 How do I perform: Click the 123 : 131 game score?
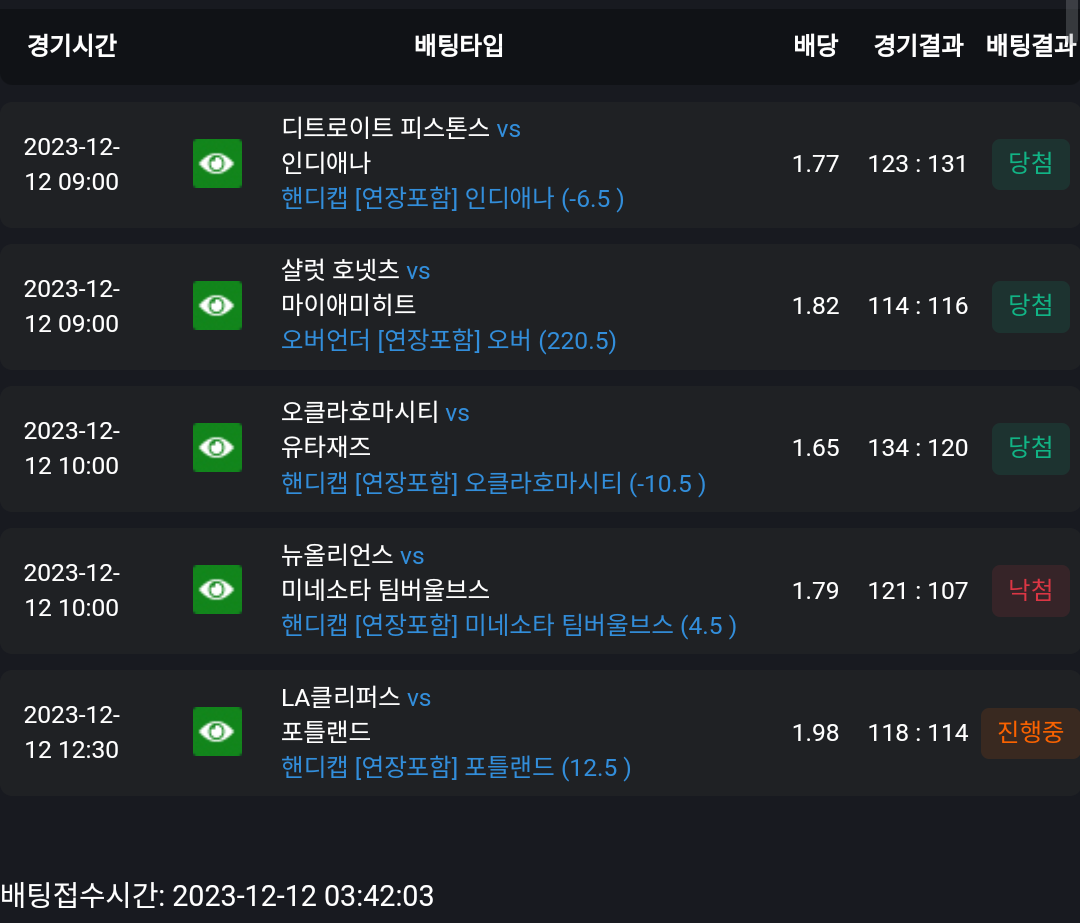[917, 164]
